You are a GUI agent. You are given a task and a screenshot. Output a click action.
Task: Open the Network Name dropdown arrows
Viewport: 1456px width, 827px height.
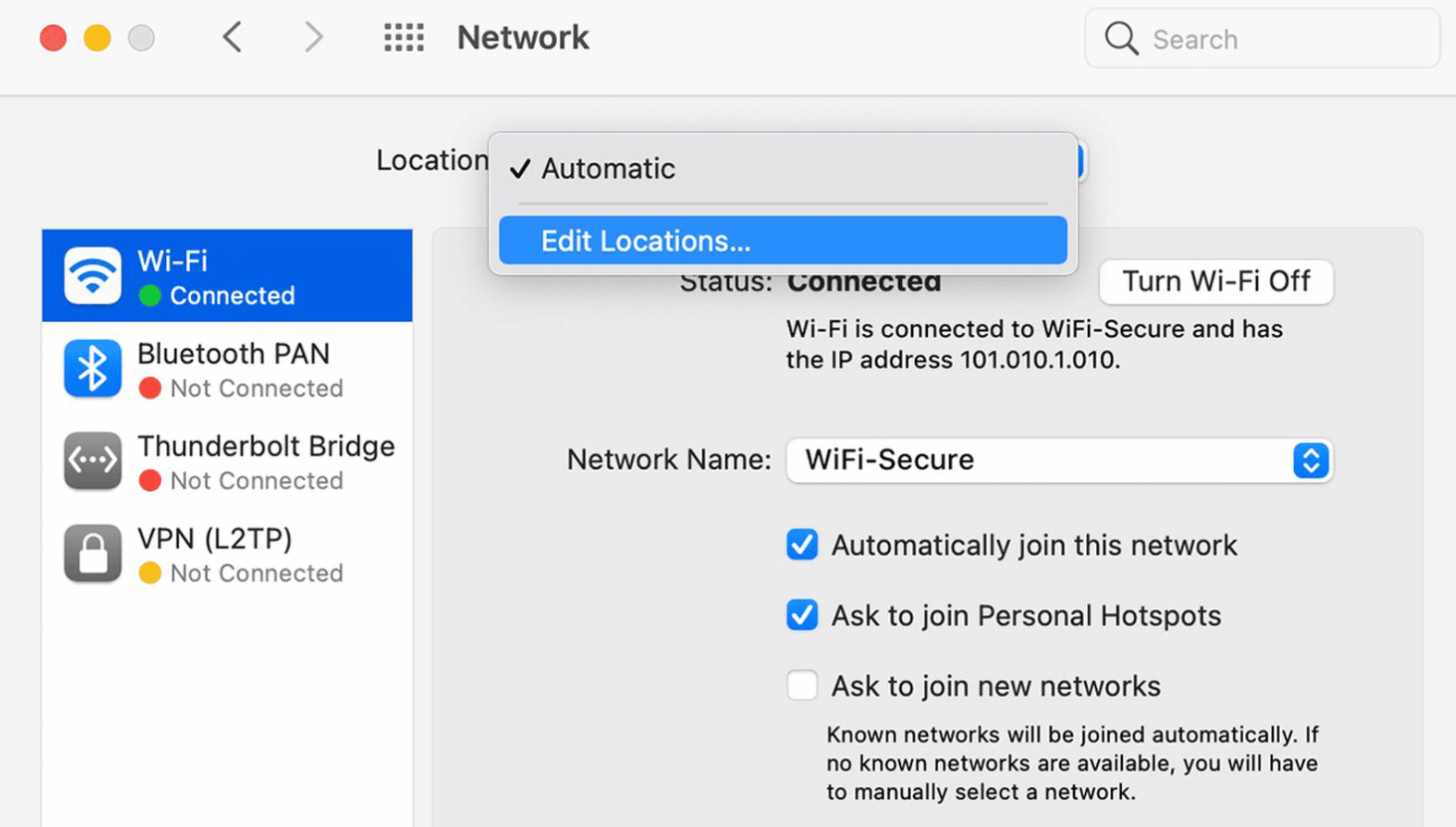(1310, 460)
